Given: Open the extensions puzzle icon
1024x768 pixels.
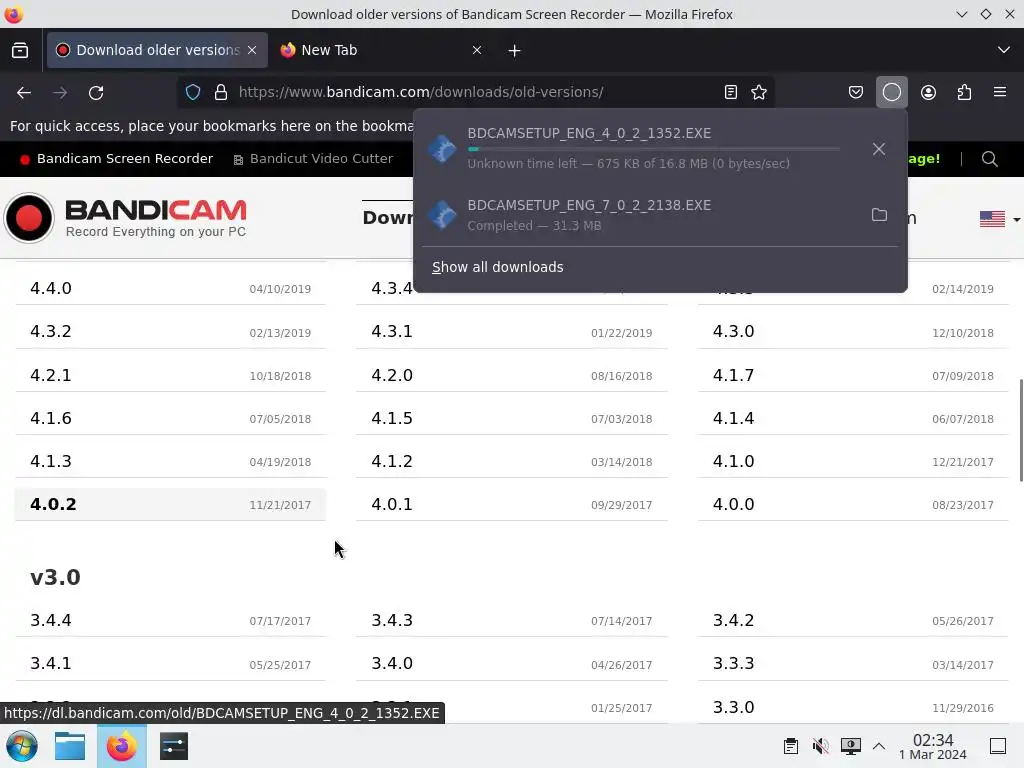Looking at the screenshot, I should 964,92.
